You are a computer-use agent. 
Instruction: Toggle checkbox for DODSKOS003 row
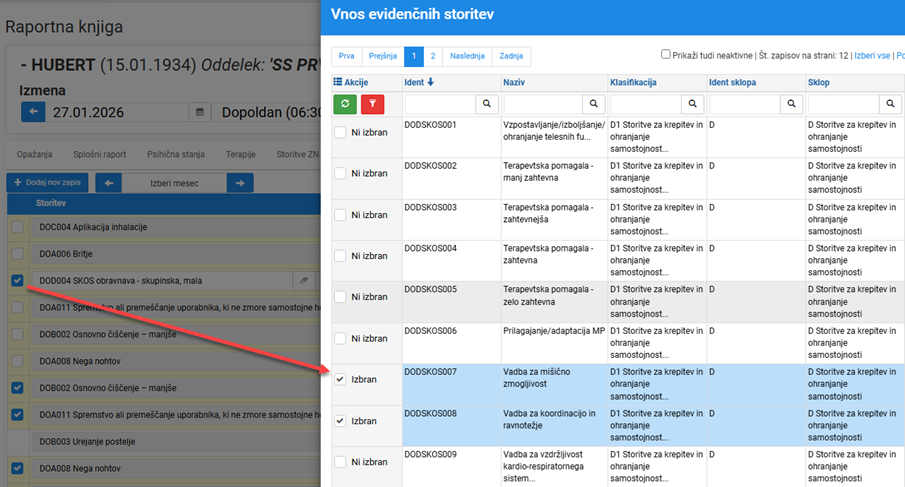coord(340,215)
